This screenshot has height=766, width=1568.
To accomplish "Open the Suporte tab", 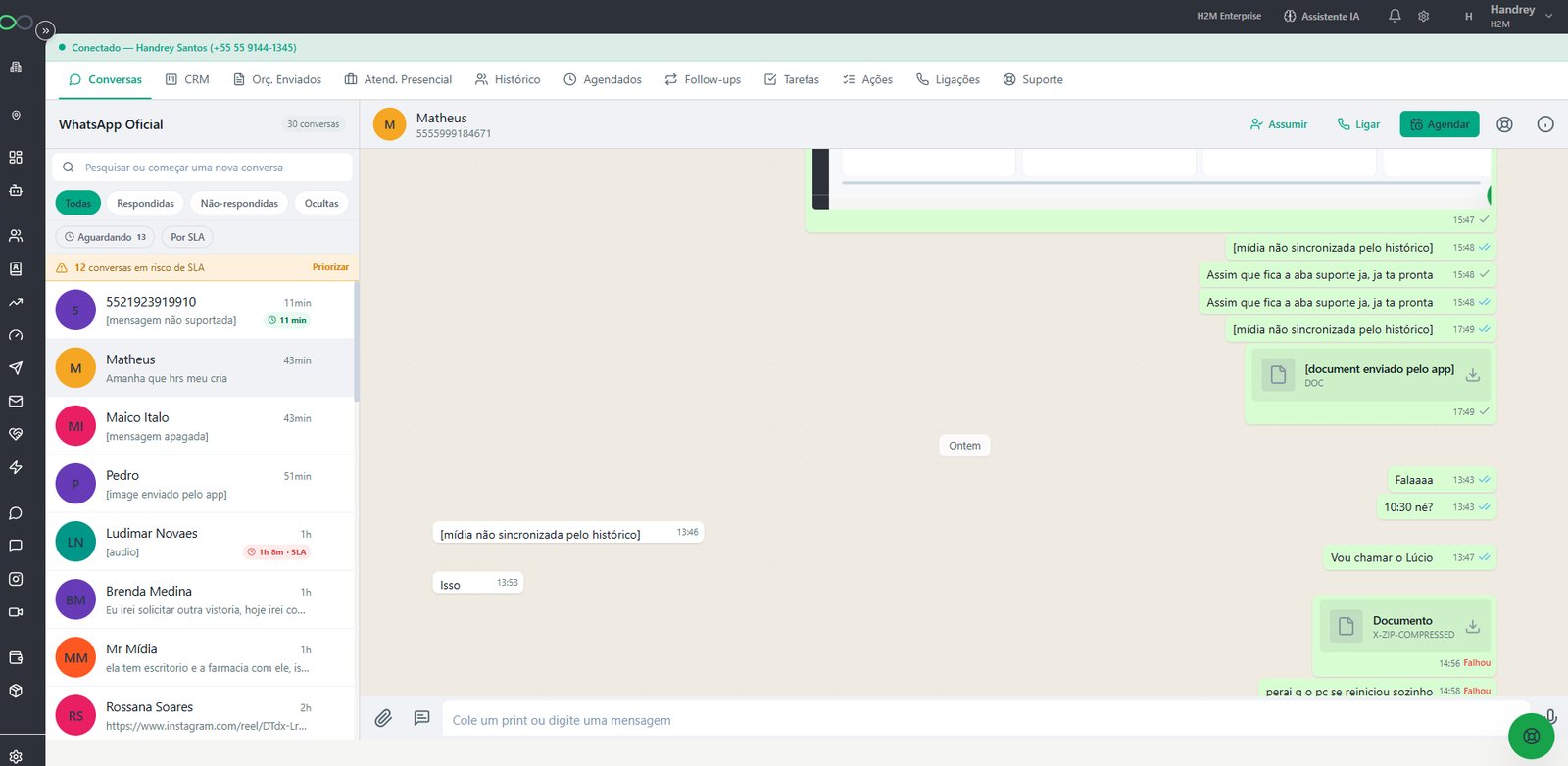I will point(1033,79).
